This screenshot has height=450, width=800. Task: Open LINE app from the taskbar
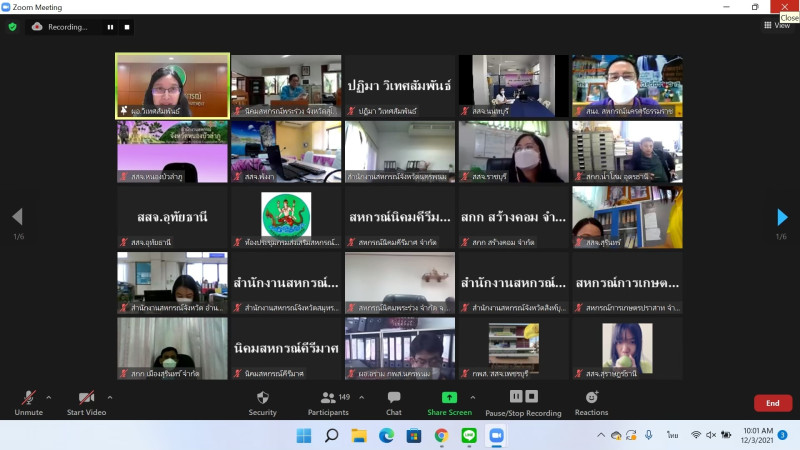[x=468, y=435]
